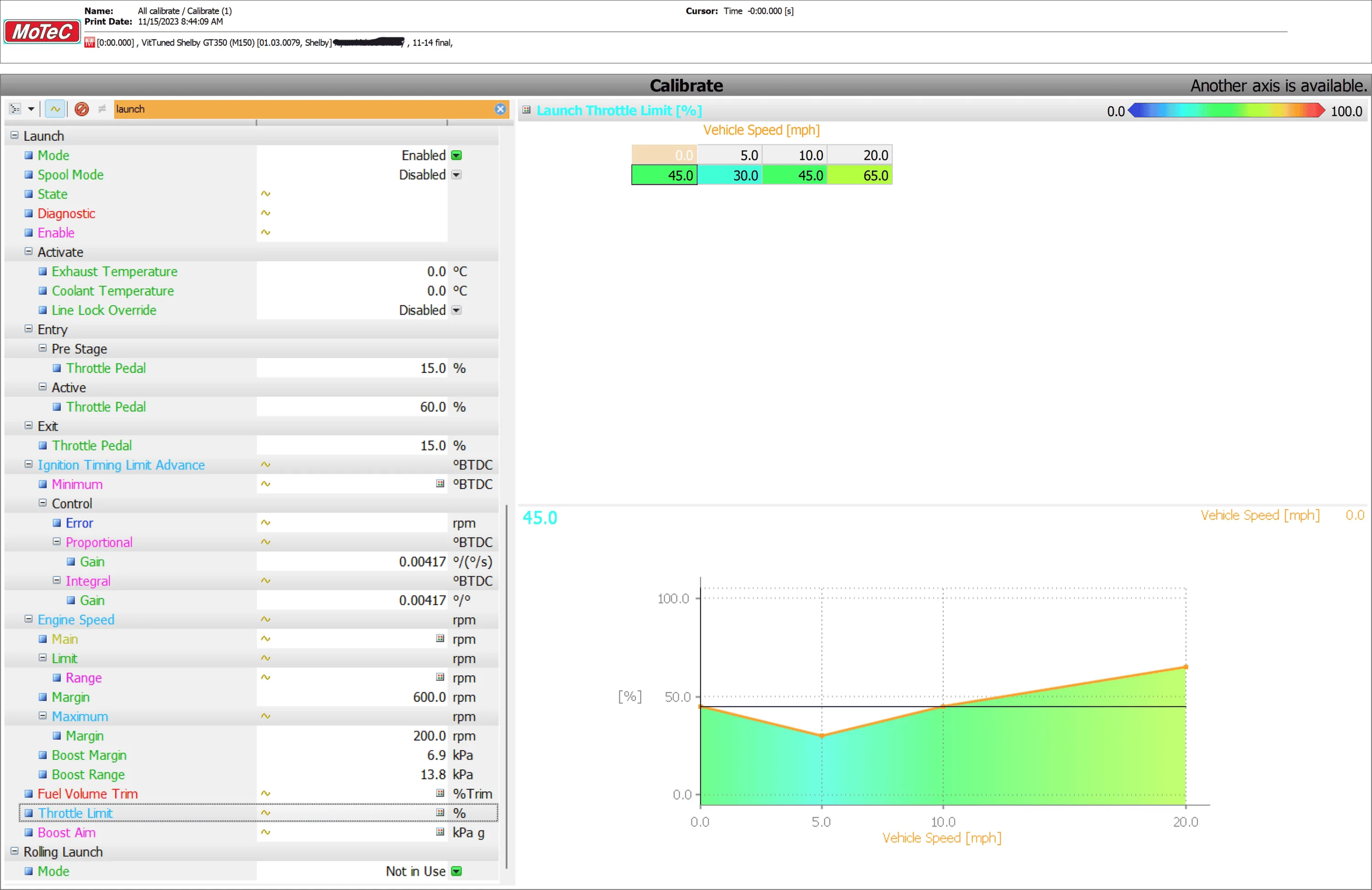Click the Enable channel wave icon
Screen dimensions: 1372x890
(x=266, y=232)
